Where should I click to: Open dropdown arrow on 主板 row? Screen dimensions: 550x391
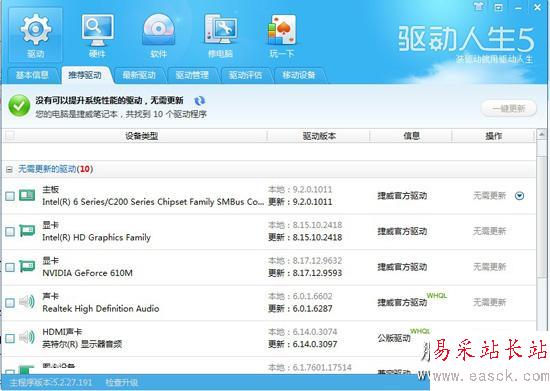pyautogui.click(x=519, y=196)
